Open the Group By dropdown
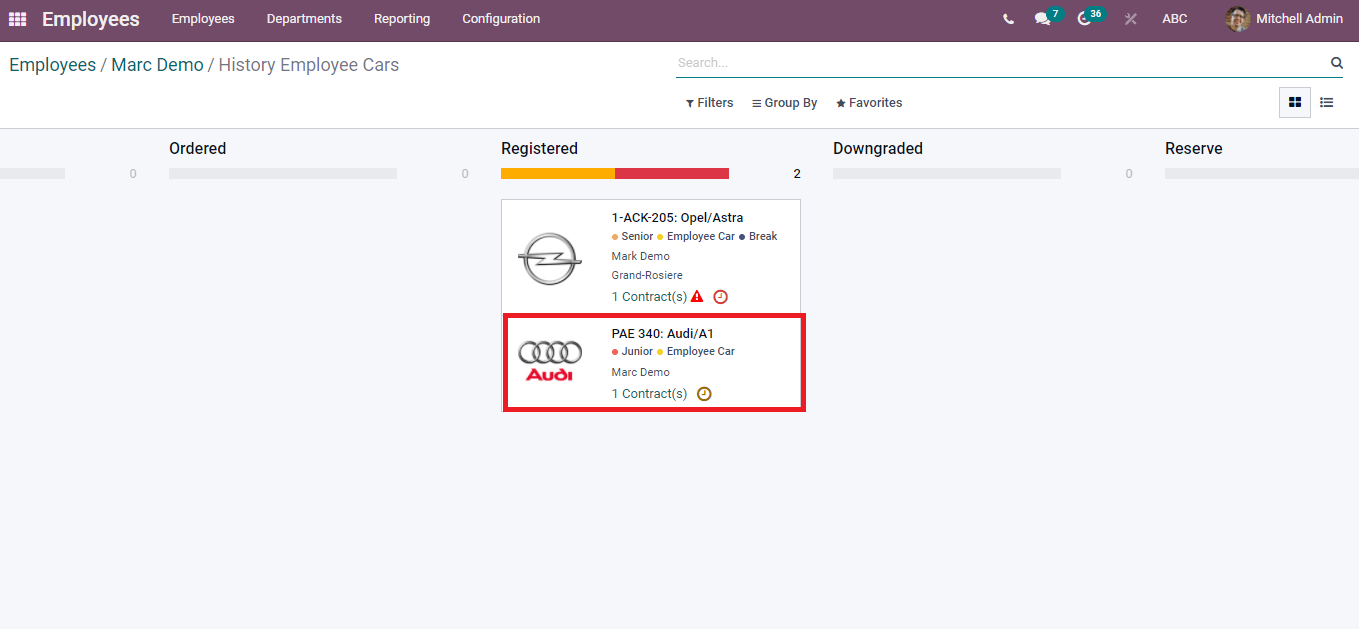Image resolution: width=1359 pixels, height=629 pixels. pyautogui.click(x=785, y=103)
